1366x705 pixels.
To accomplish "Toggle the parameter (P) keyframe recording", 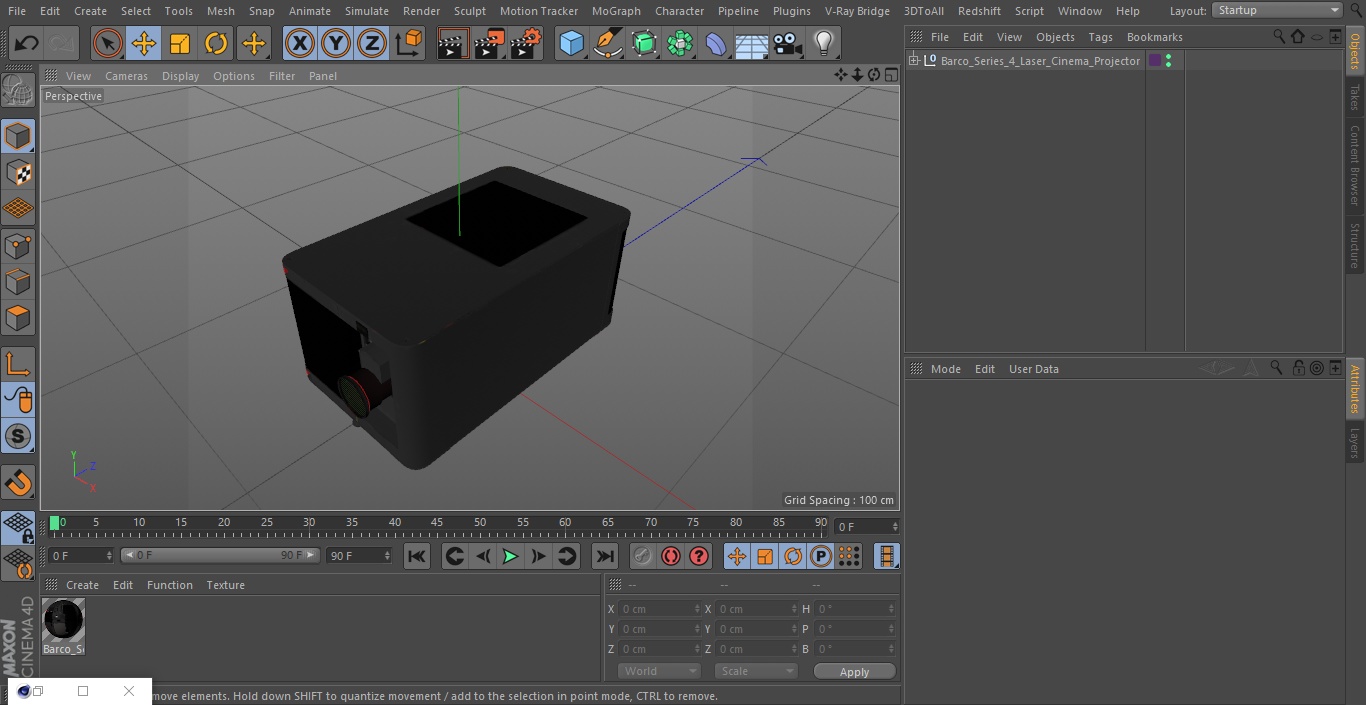I will tap(821, 556).
